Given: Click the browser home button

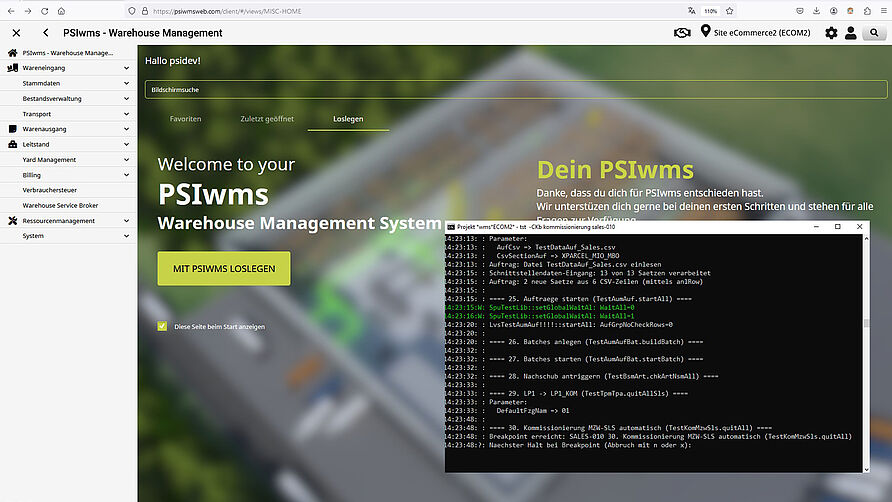Looking at the screenshot, I should pyautogui.click(x=61, y=11).
